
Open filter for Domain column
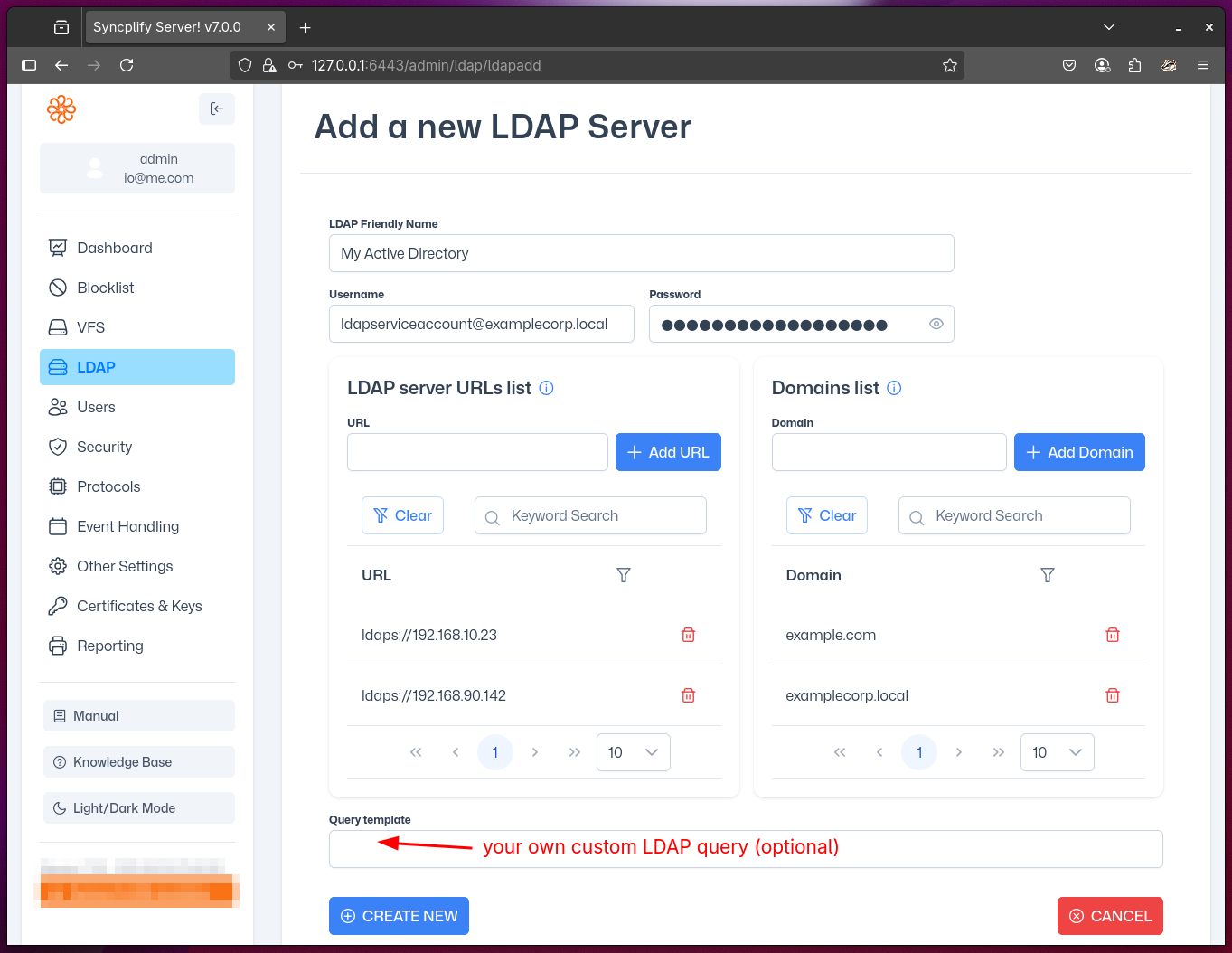(x=1048, y=575)
